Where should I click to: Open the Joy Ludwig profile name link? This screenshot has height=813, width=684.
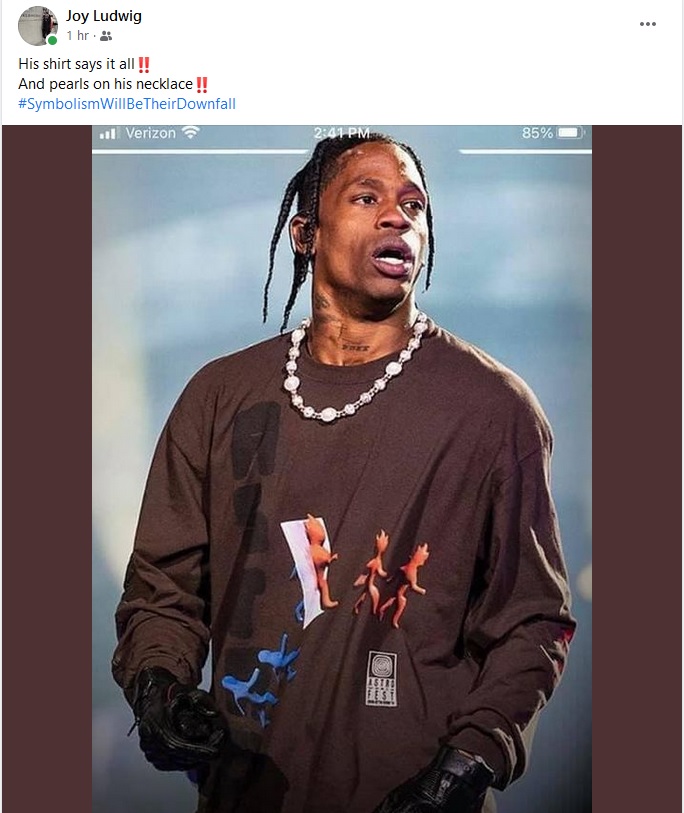[104, 16]
